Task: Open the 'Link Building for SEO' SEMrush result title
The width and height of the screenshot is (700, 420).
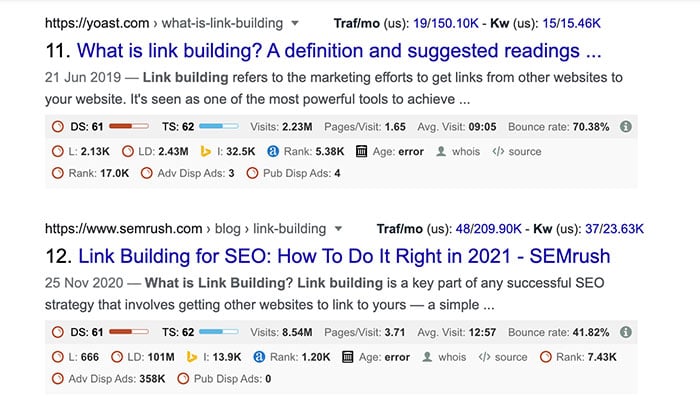Action: coord(344,256)
